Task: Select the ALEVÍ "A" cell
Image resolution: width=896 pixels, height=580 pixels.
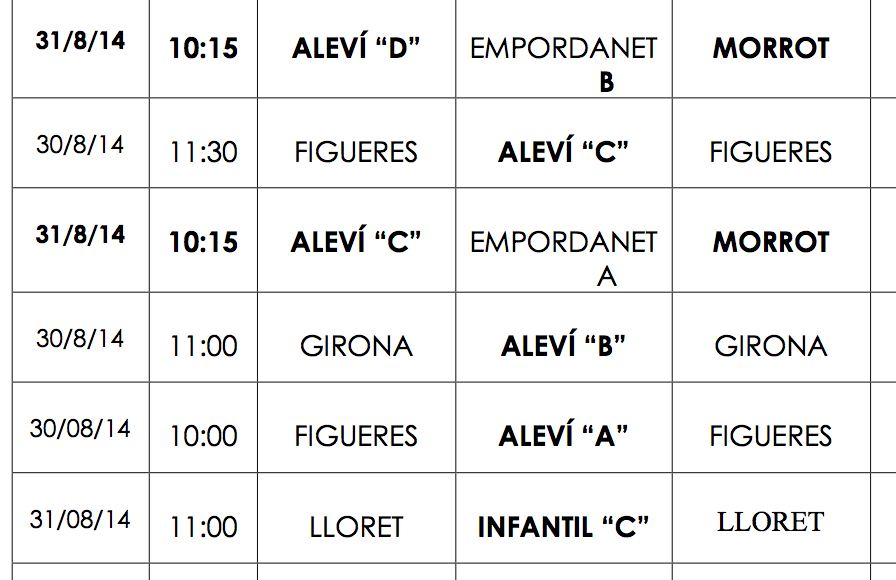Action: tap(563, 436)
